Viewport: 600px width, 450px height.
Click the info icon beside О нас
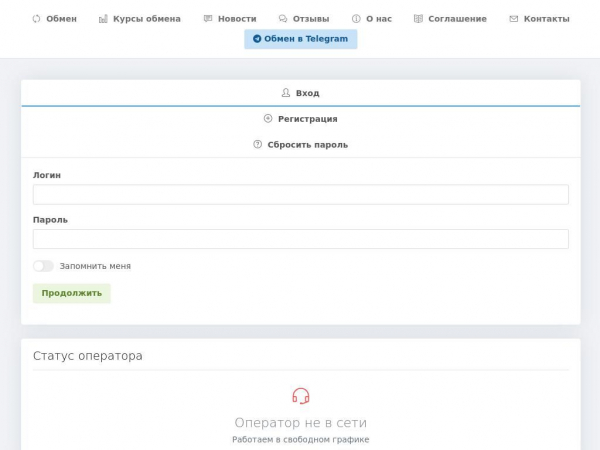click(356, 19)
